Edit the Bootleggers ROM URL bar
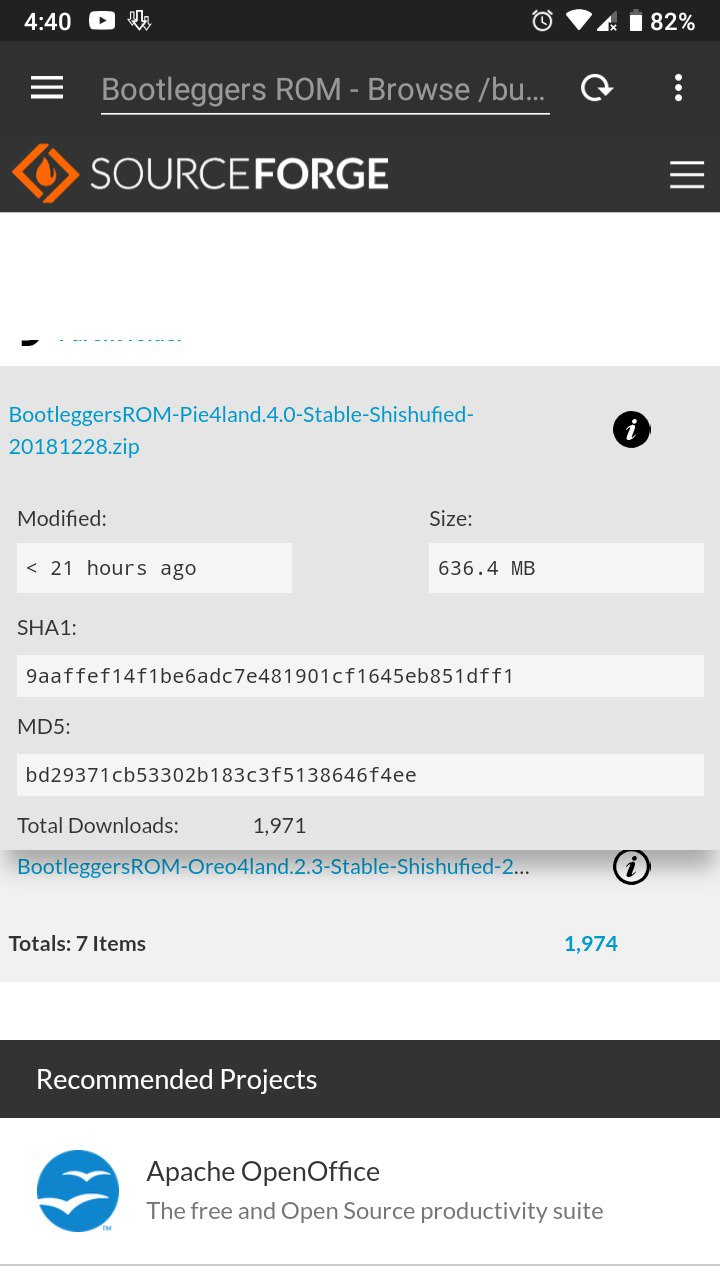 click(325, 90)
